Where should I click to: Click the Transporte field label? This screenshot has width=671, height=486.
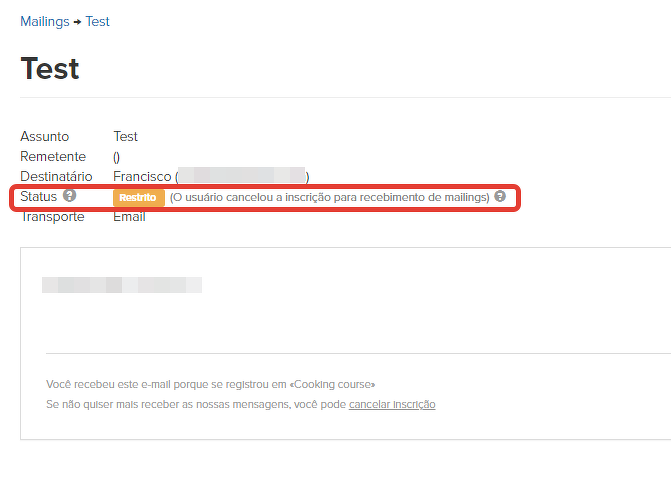coord(52,217)
